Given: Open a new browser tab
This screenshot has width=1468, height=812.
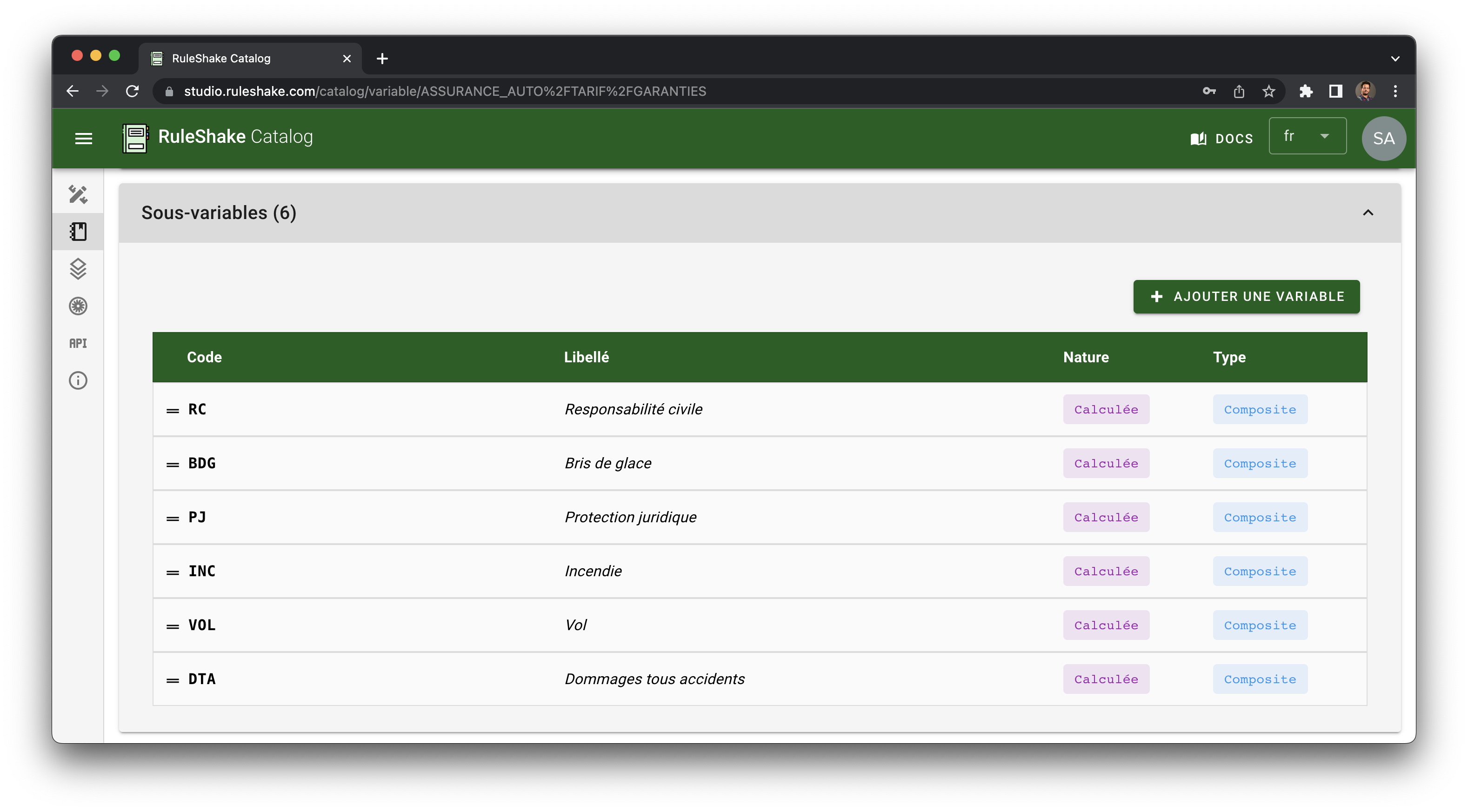Looking at the screenshot, I should (382, 58).
